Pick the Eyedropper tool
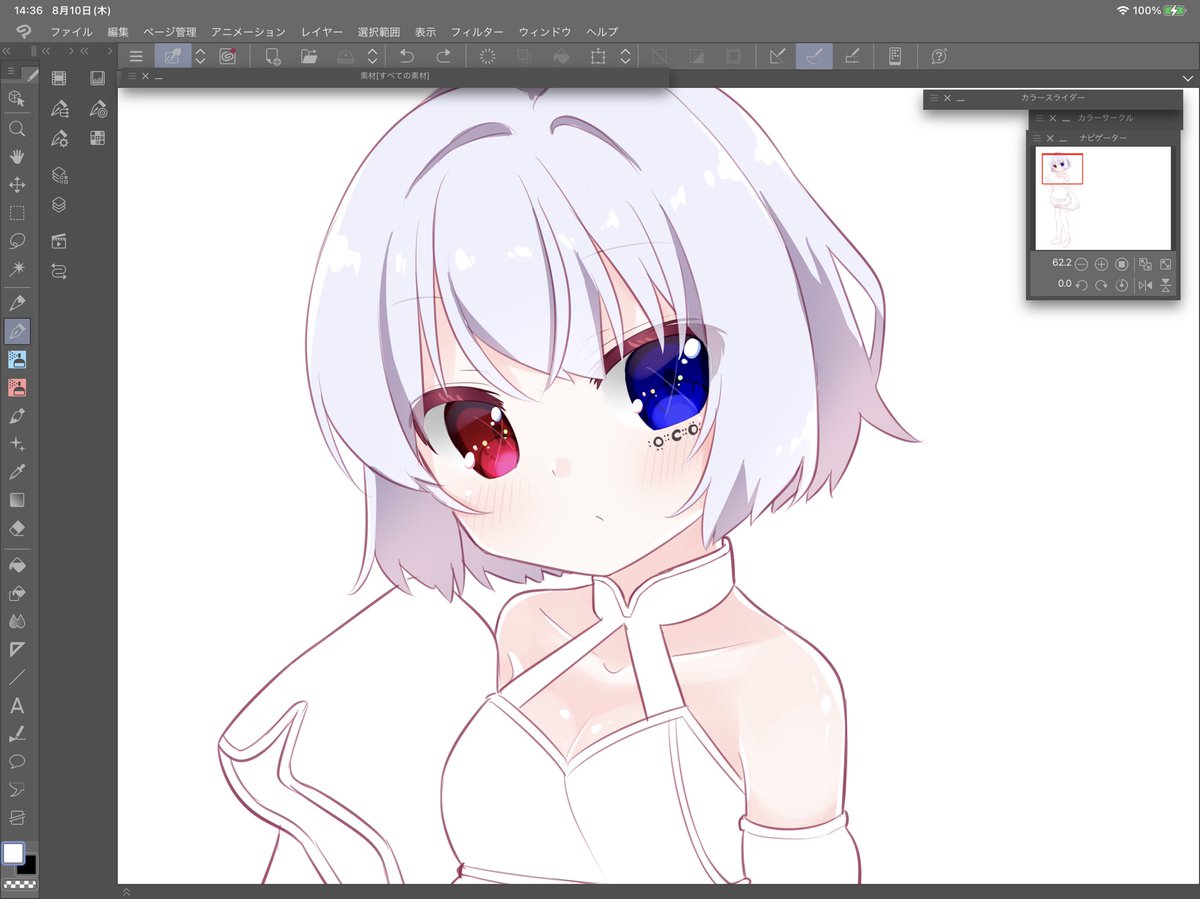 point(17,472)
